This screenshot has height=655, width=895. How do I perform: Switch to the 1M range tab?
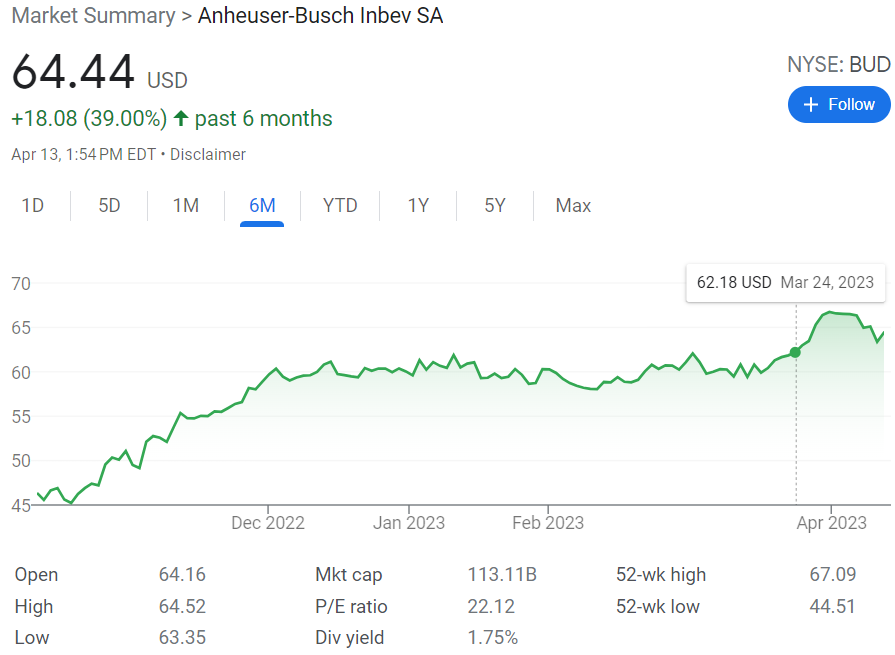(186, 205)
